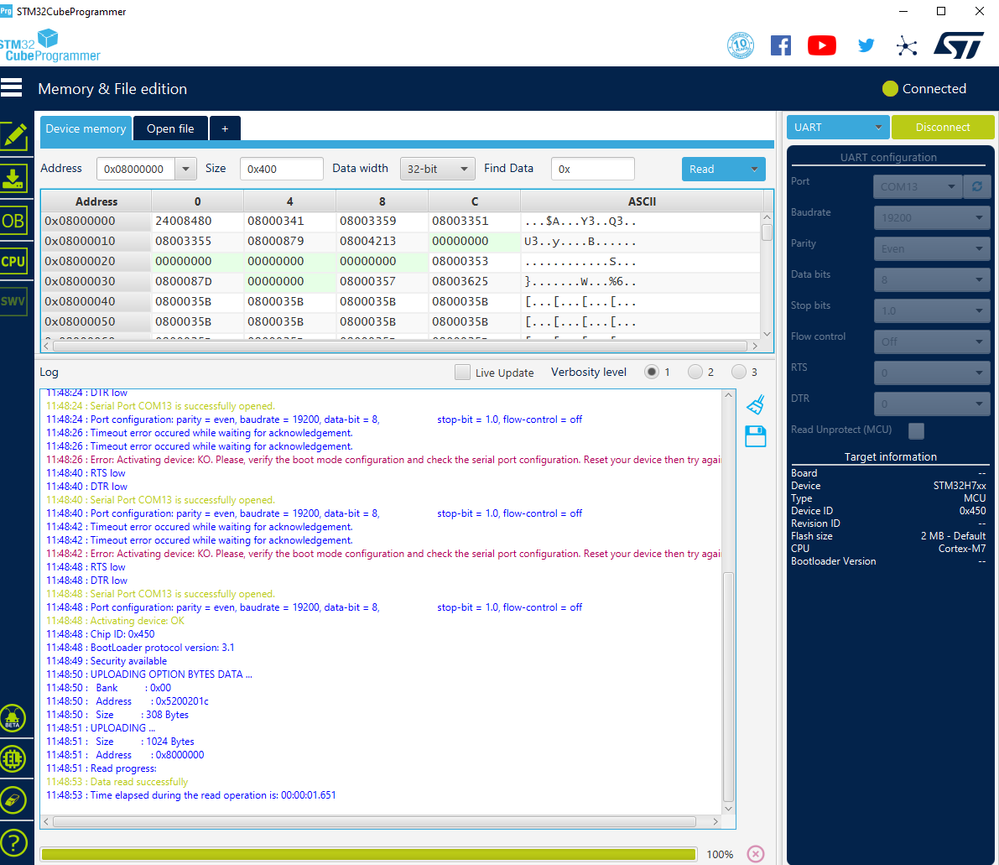Open the Flow control dropdown
The width and height of the screenshot is (999, 865).
point(931,341)
